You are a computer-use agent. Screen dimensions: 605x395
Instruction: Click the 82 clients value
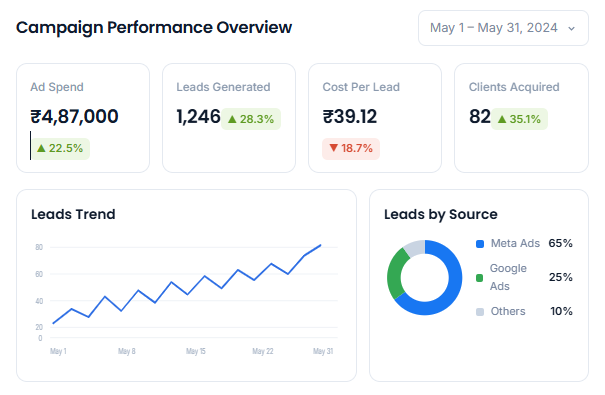point(480,116)
